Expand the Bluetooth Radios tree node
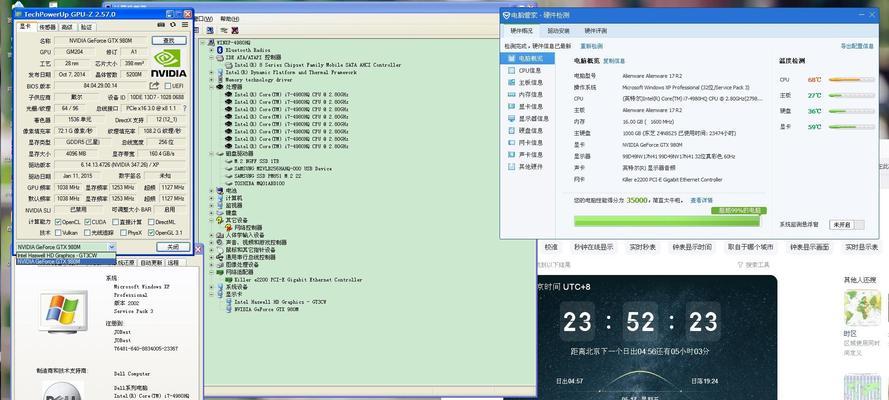889x400 pixels. pos(212,50)
